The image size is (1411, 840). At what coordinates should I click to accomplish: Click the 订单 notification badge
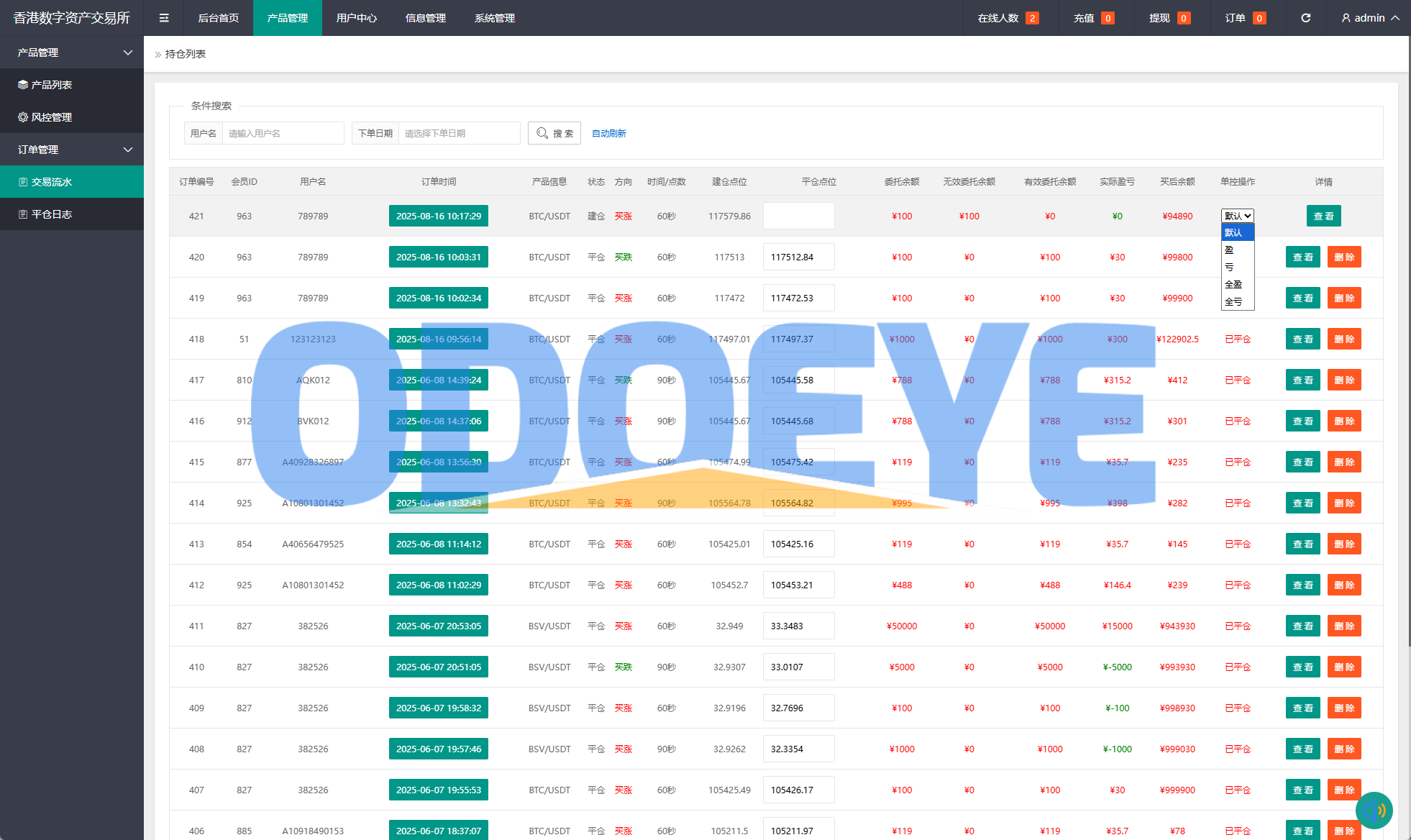tap(1259, 18)
